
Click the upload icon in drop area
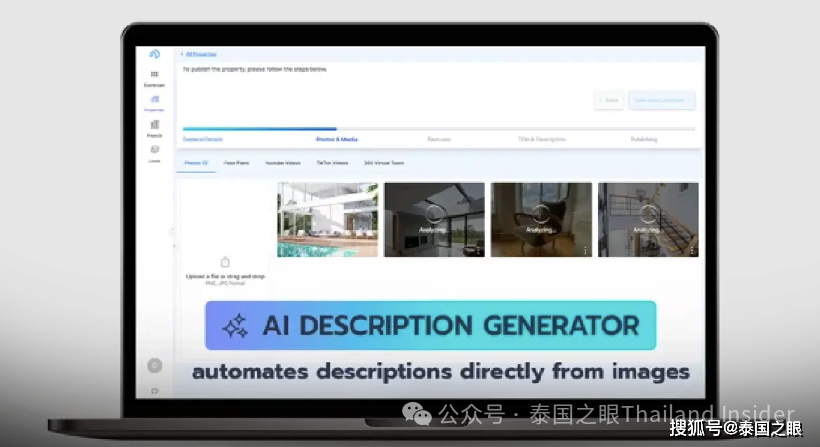[225, 262]
